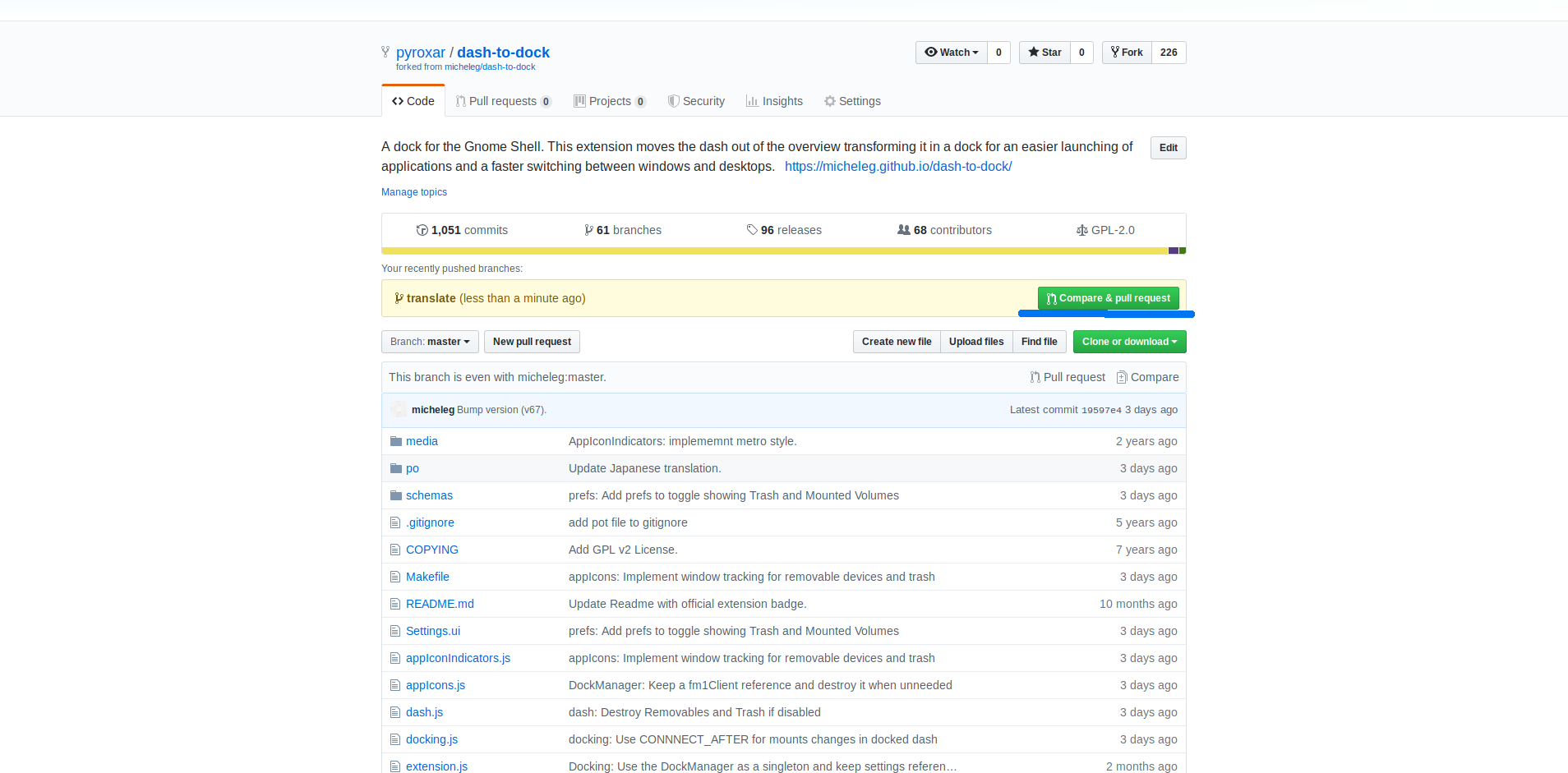
Task: Open commit message 'Bump version (v67).'
Action: click(501, 410)
